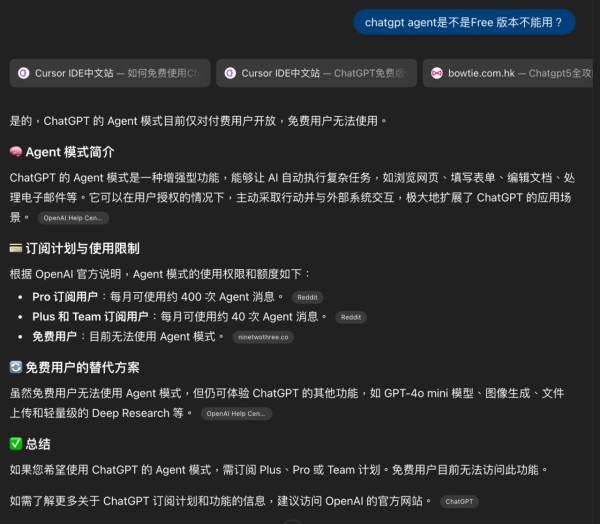Click sentence starting 如需了解更多关于 ChatGPT

click(x=221, y=501)
